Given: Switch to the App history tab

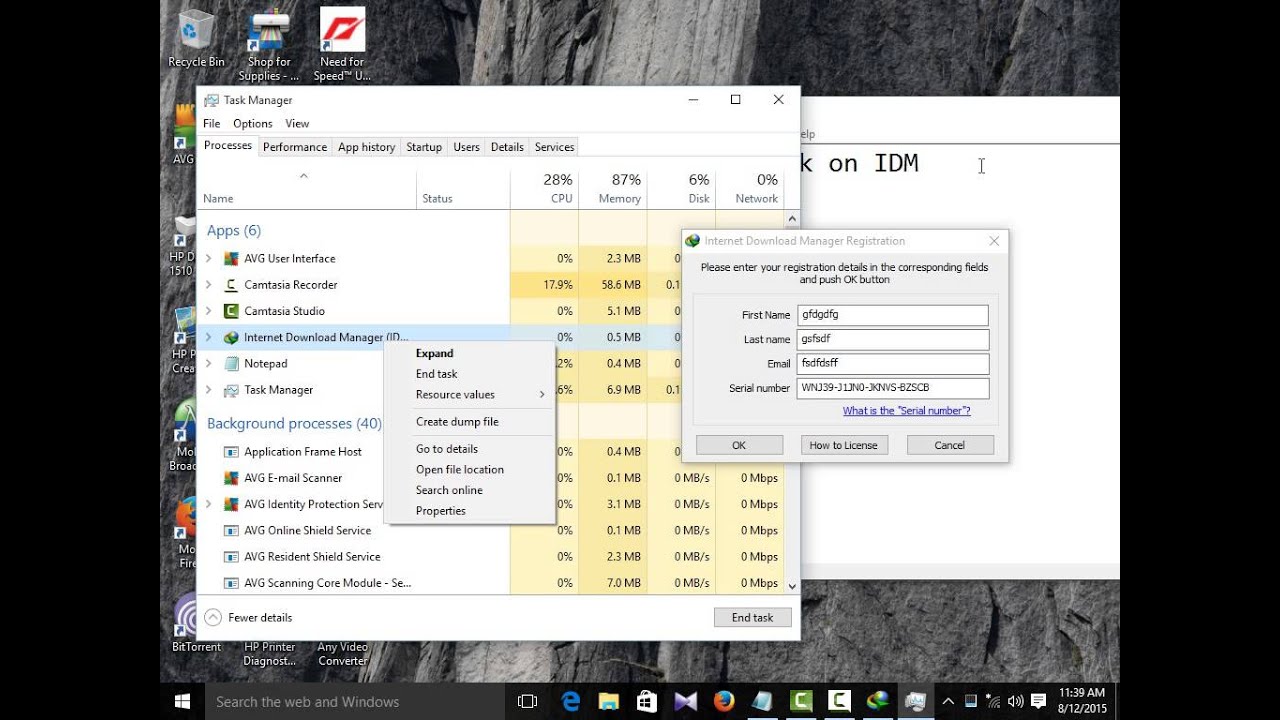Looking at the screenshot, I should coord(366,147).
